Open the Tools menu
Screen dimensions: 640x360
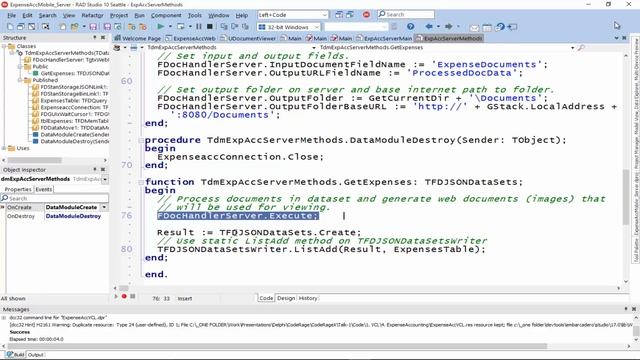click(x=195, y=15)
